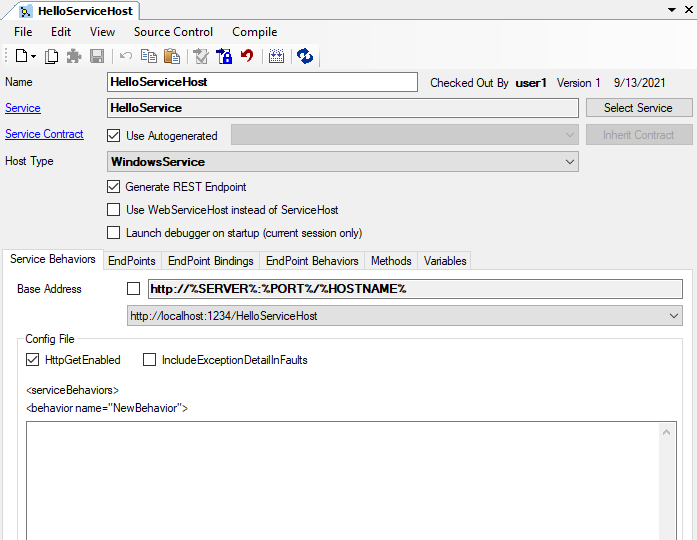The width and height of the screenshot is (697, 540).
Task: Toggle the Base Address checkbox
Action: pyautogui.click(x=133, y=288)
